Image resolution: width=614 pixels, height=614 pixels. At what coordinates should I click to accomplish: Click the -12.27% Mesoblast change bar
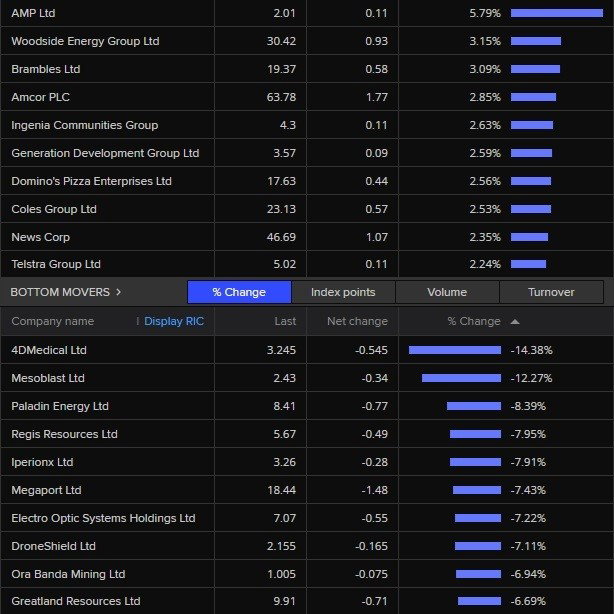coord(461,378)
